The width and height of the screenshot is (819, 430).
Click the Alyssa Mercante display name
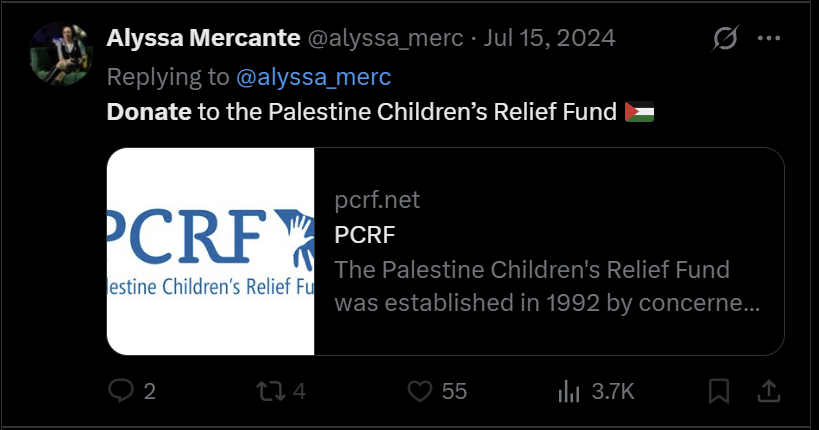tap(203, 38)
